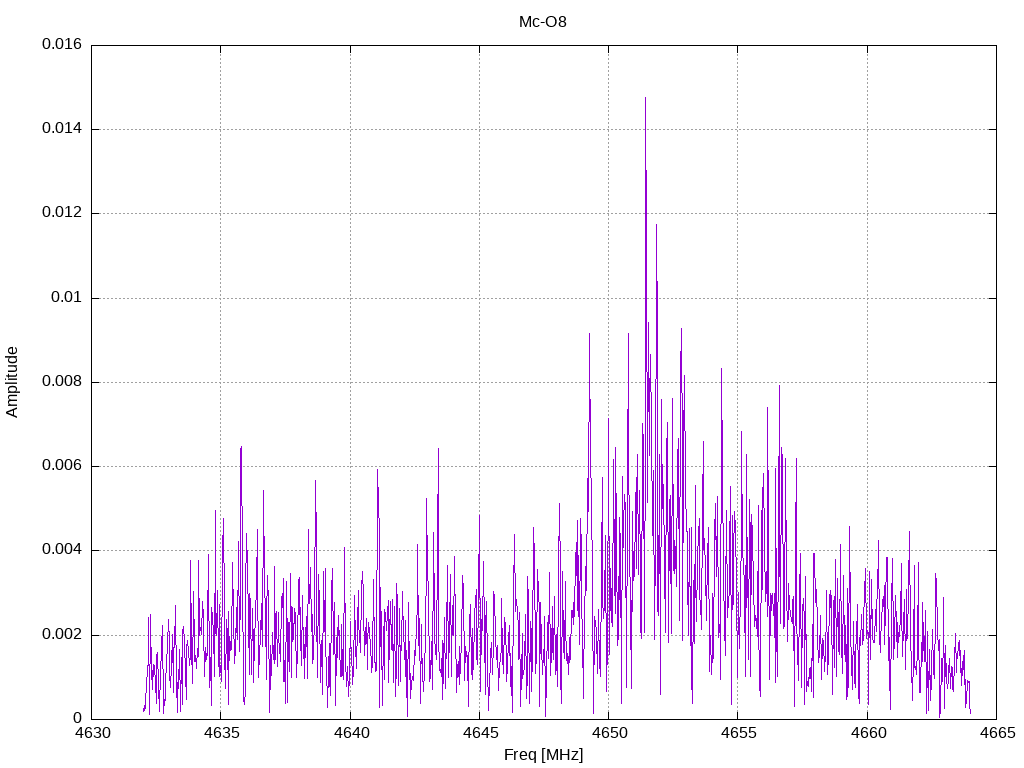Click the plot title Mc-O8
The width and height of the screenshot is (1024, 768).
(x=543, y=21)
